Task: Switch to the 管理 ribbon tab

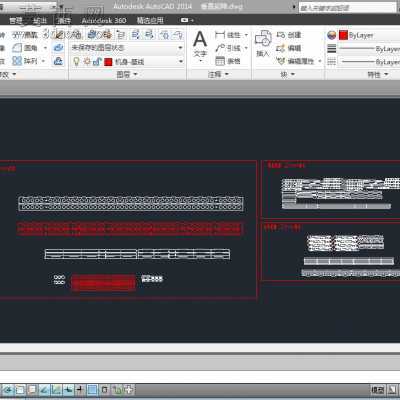Action: coord(16,21)
